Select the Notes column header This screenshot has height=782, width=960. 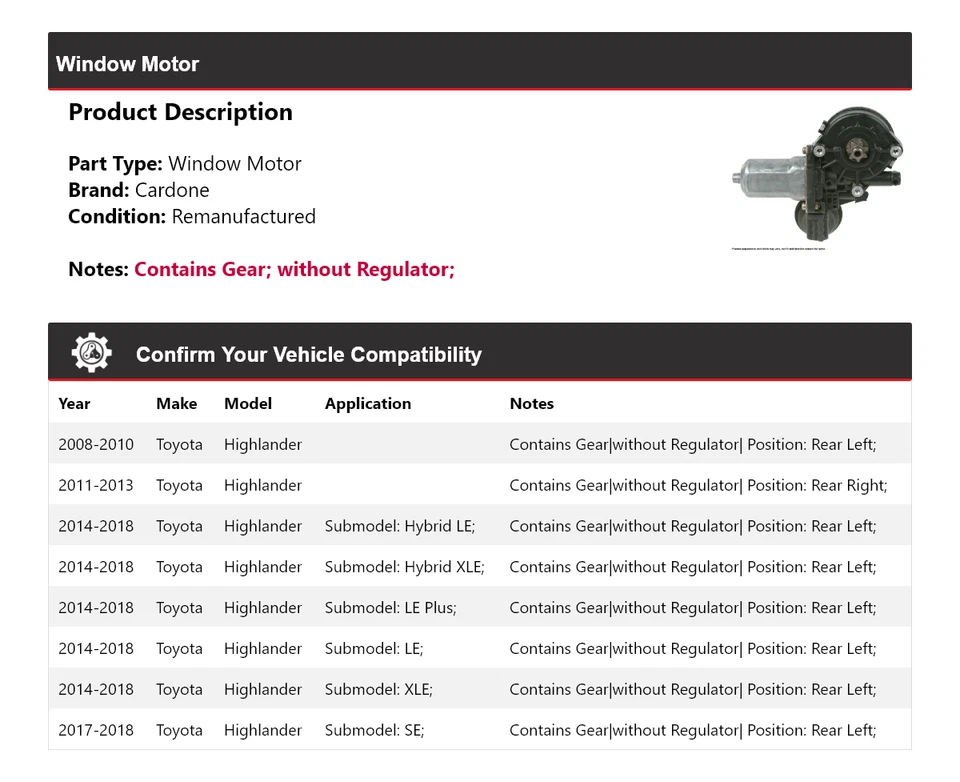click(531, 404)
